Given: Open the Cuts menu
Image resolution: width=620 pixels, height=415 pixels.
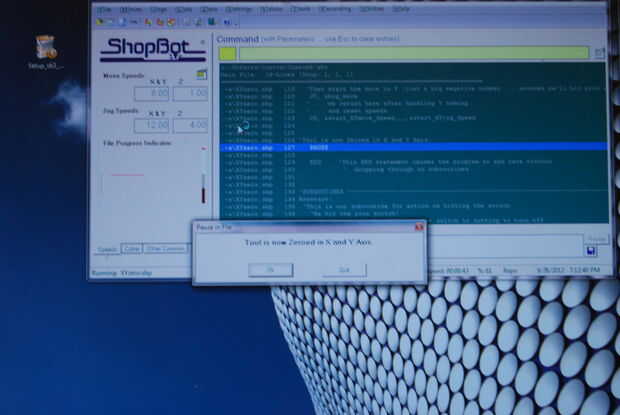Looking at the screenshot, I should (x=183, y=9).
